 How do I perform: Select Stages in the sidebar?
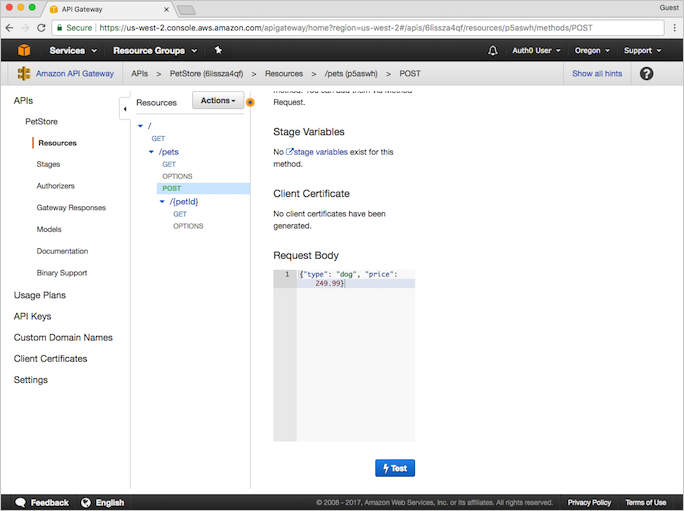tap(48, 164)
